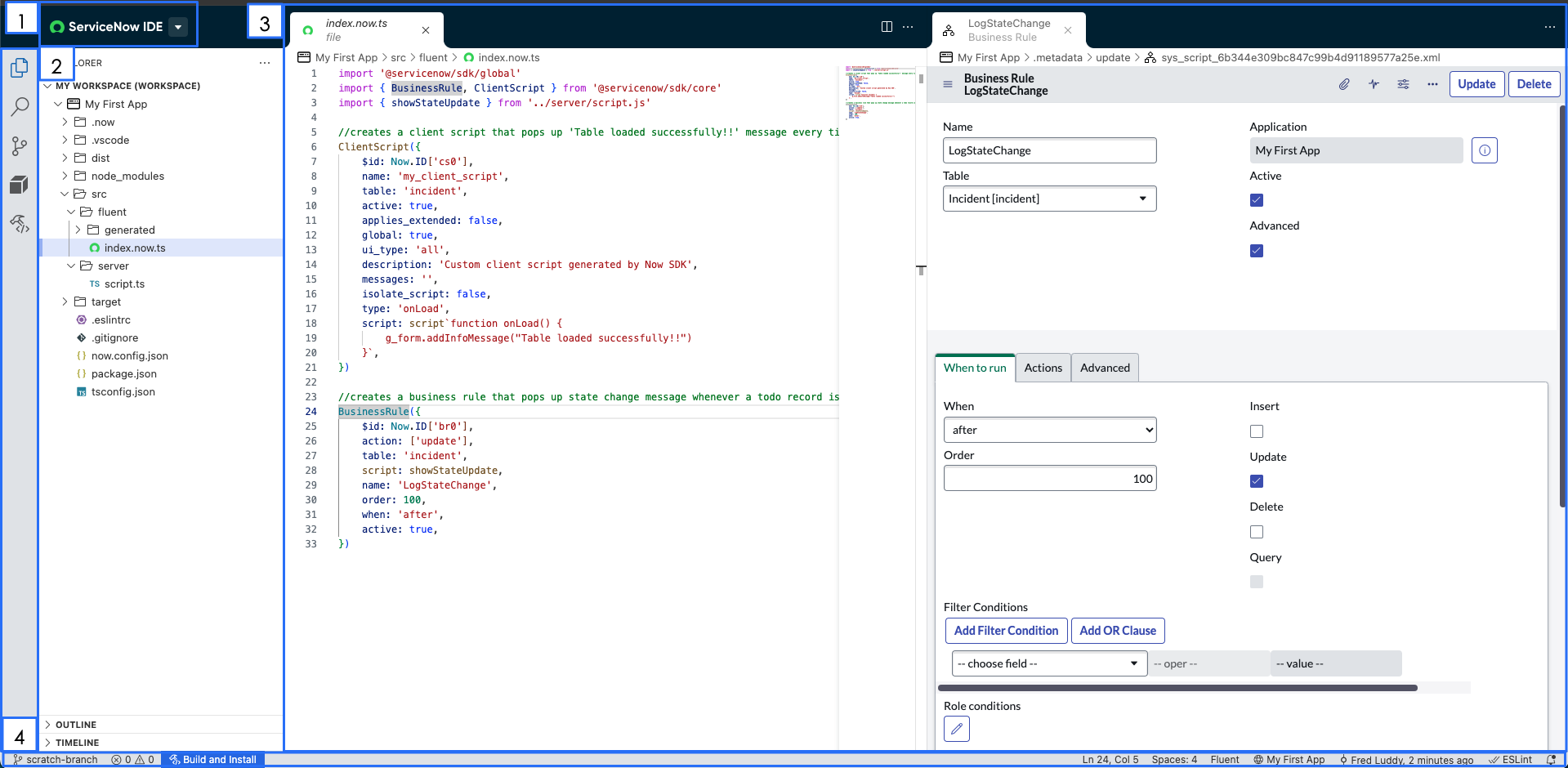Screen dimensions: 1568x768
Task: Switch to the Actions tab
Action: tap(1043, 368)
